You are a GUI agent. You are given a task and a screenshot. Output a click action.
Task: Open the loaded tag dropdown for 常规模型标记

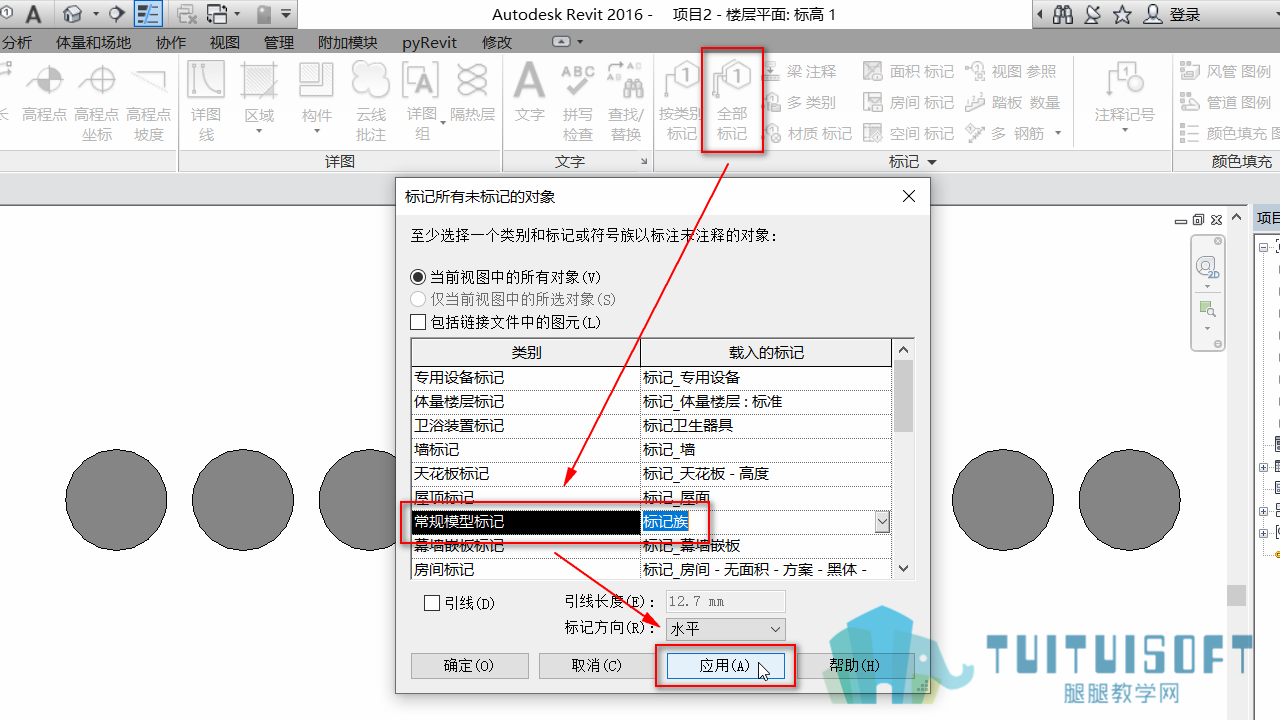pyautogui.click(x=882, y=522)
